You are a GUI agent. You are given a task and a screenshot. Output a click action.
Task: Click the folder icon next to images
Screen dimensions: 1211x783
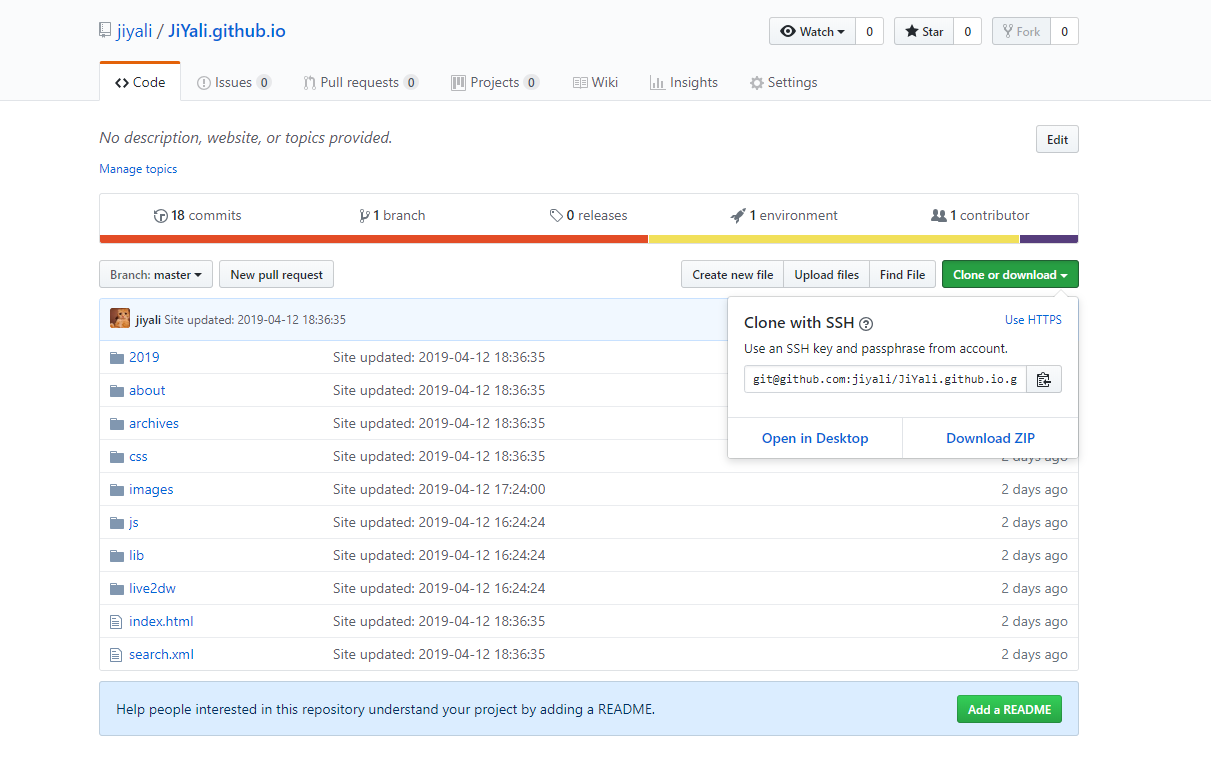pyautogui.click(x=116, y=489)
